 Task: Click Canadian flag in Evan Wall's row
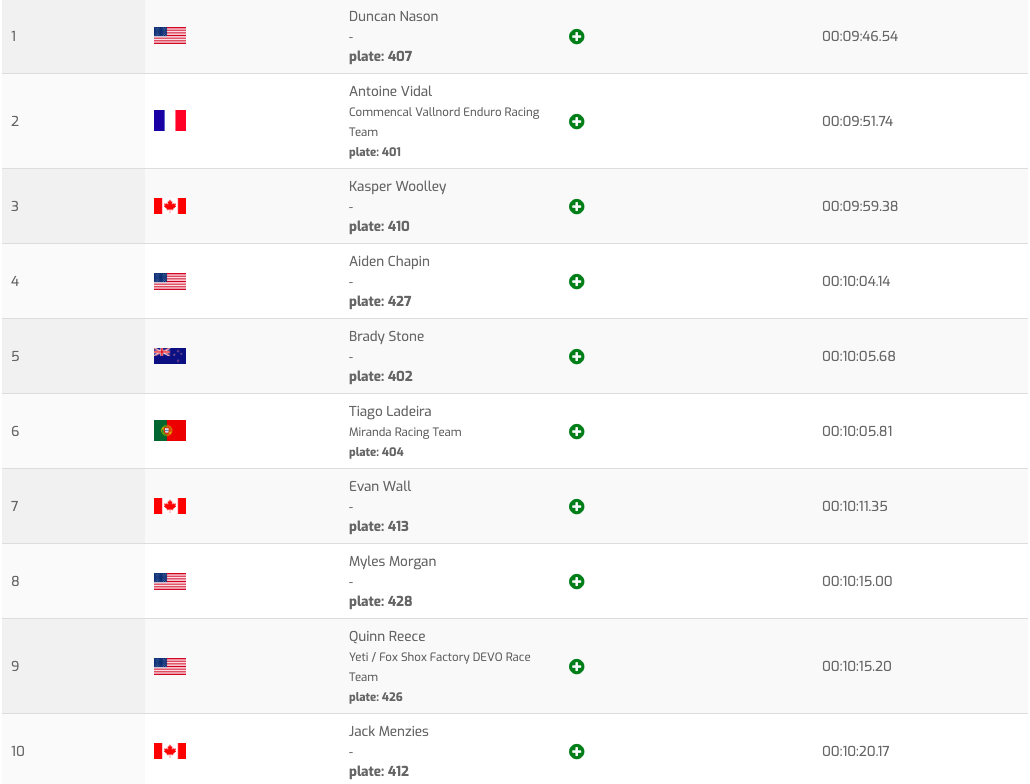pyautogui.click(x=170, y=506)
